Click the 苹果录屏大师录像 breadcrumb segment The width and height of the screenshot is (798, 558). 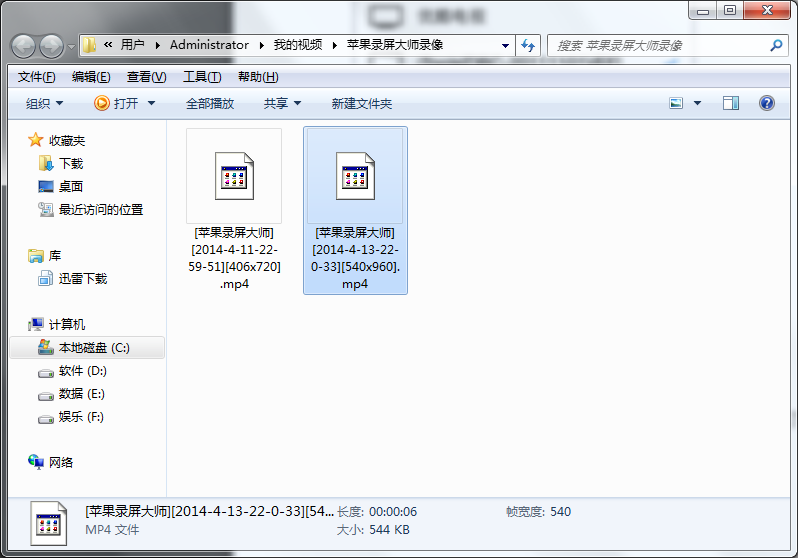click(395, 45)
